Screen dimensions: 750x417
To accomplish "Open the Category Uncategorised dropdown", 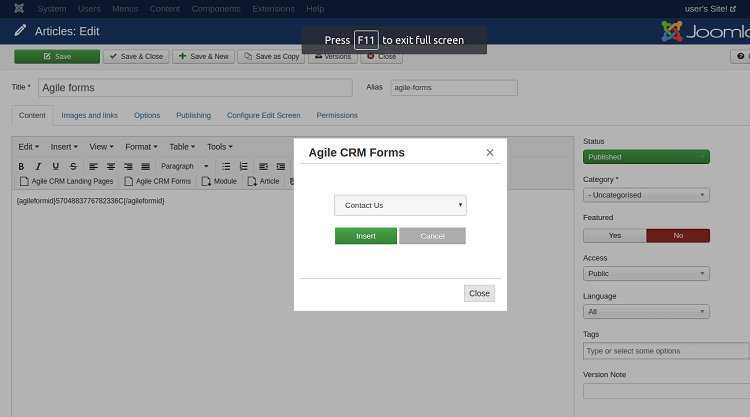I will [x=646, y=195].
